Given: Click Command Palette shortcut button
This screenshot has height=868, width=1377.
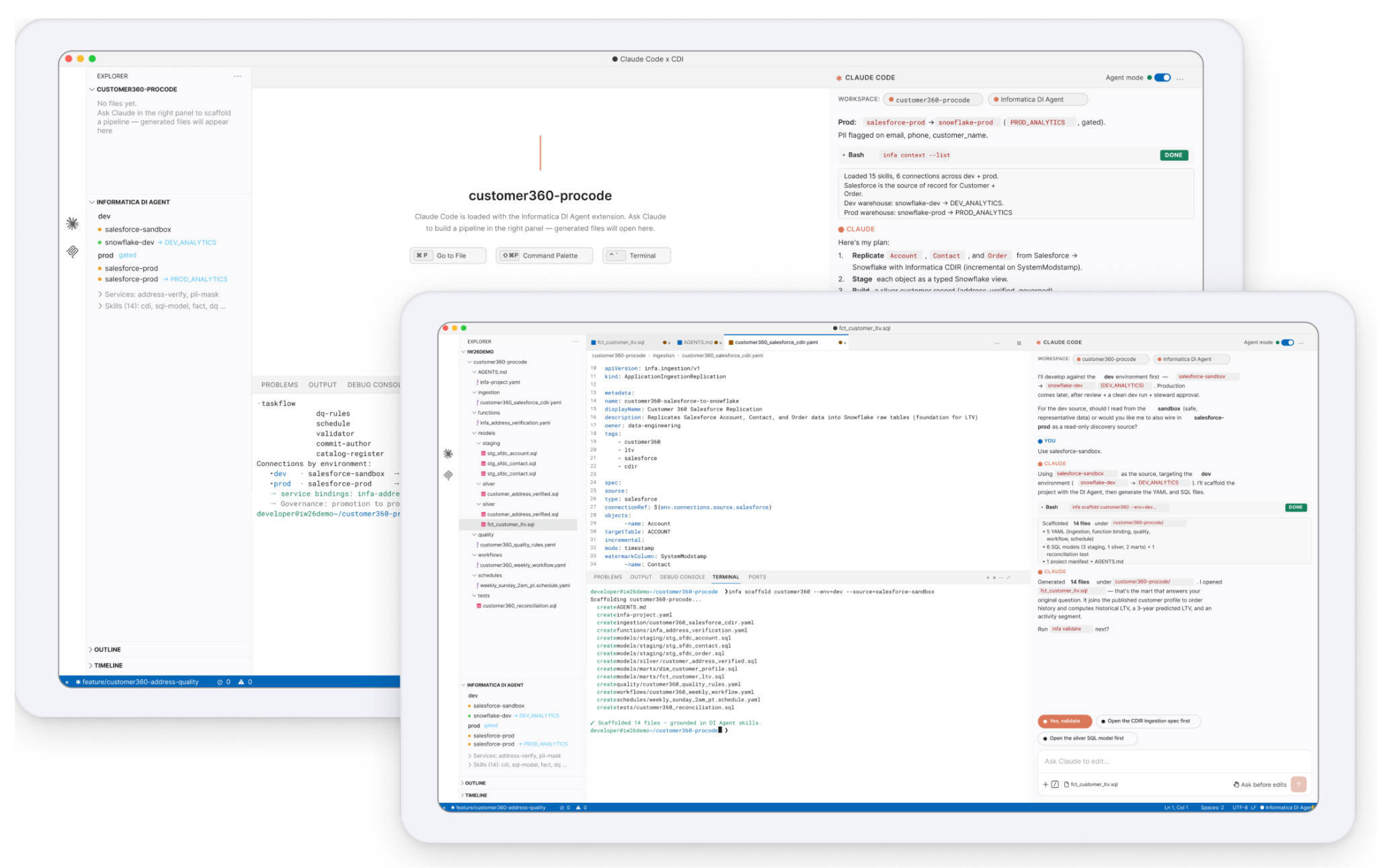Looking at the screenshot, I should click(x=545, y=255).
